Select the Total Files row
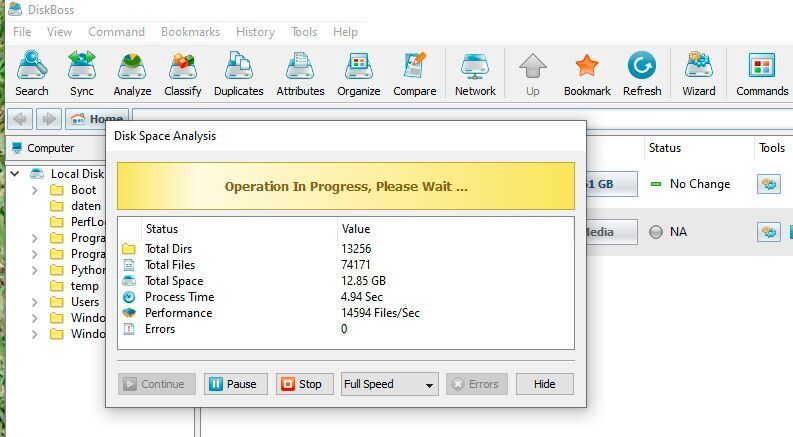 tap(346, 265)
